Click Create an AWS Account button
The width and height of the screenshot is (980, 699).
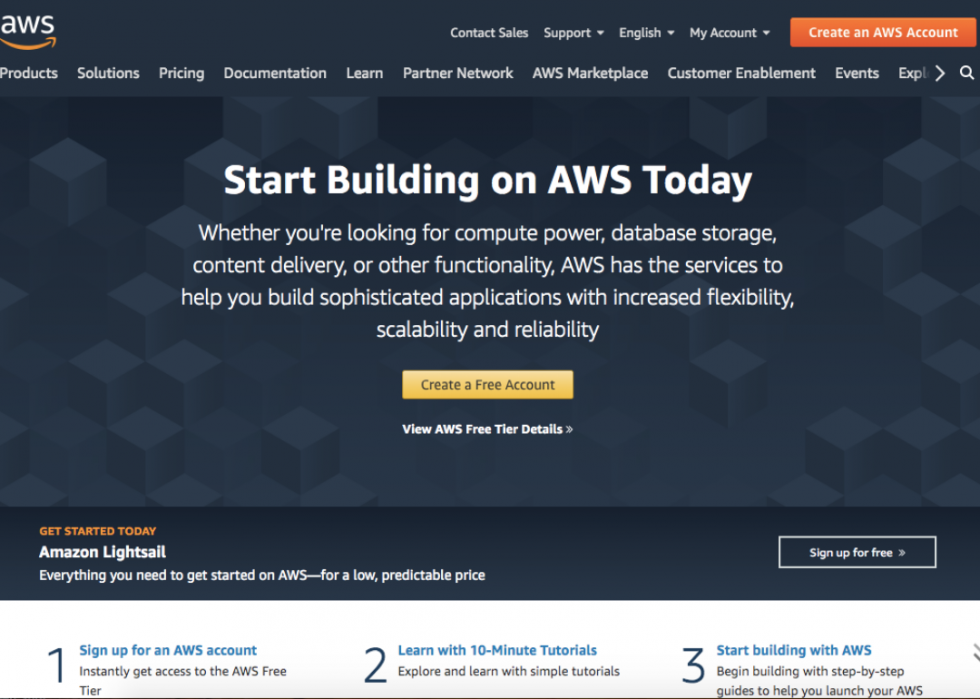pos(882,32)
